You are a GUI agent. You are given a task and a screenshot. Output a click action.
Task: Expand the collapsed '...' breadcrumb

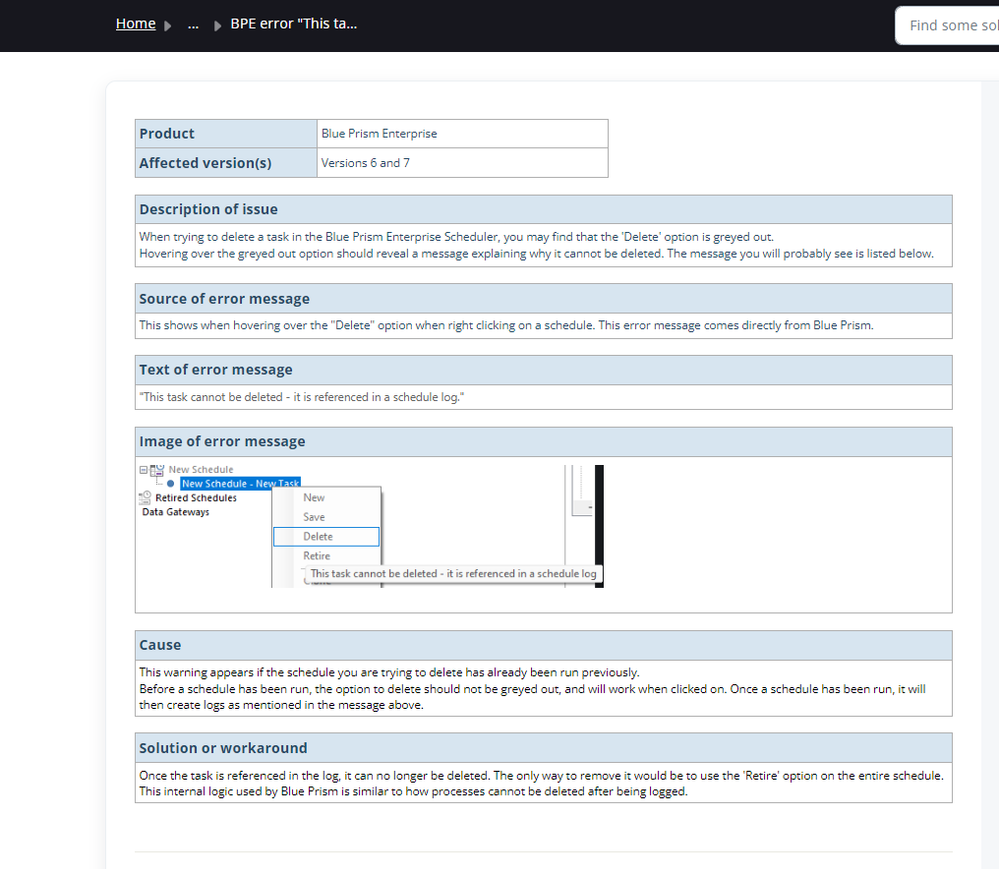(193, 24)
